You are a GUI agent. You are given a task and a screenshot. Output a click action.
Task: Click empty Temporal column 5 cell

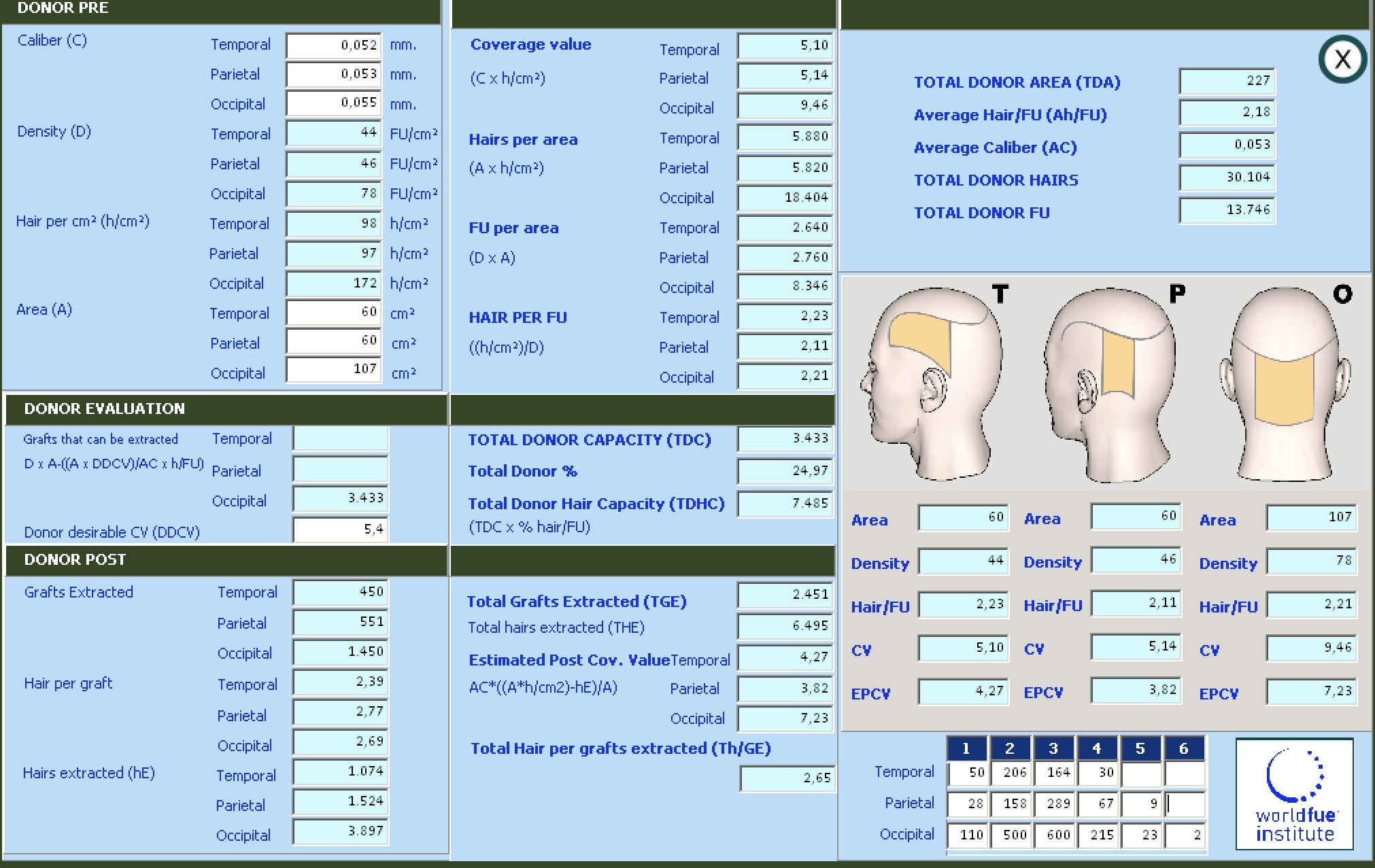tap(1141, 773)
